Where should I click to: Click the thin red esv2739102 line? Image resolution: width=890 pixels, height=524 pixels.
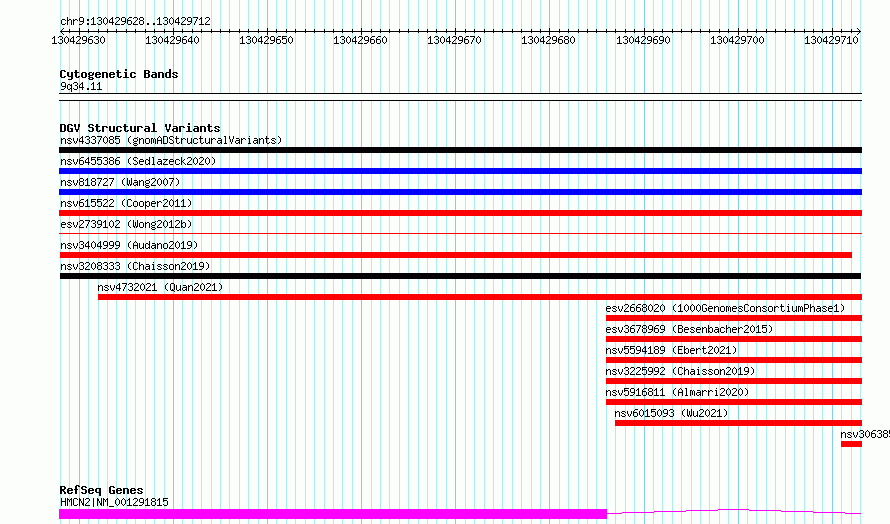point(460,233)
